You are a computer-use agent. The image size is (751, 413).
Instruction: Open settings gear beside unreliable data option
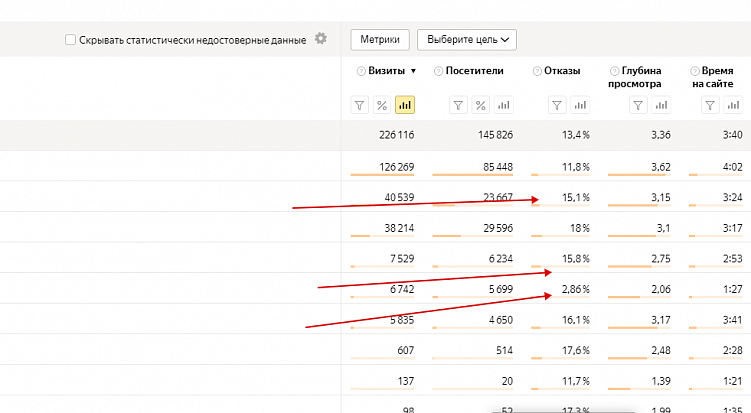(x=320, y=38)
